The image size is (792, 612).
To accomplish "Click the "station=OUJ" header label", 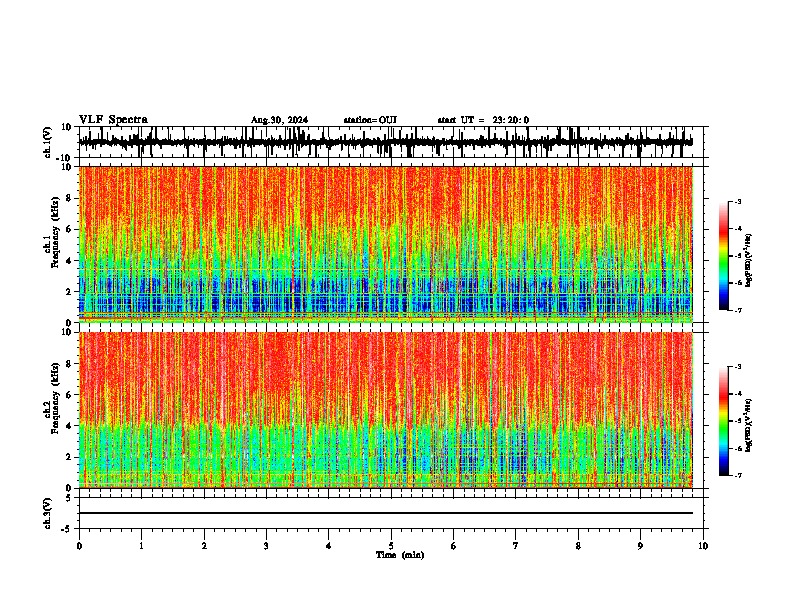I will tap(370, 120).
